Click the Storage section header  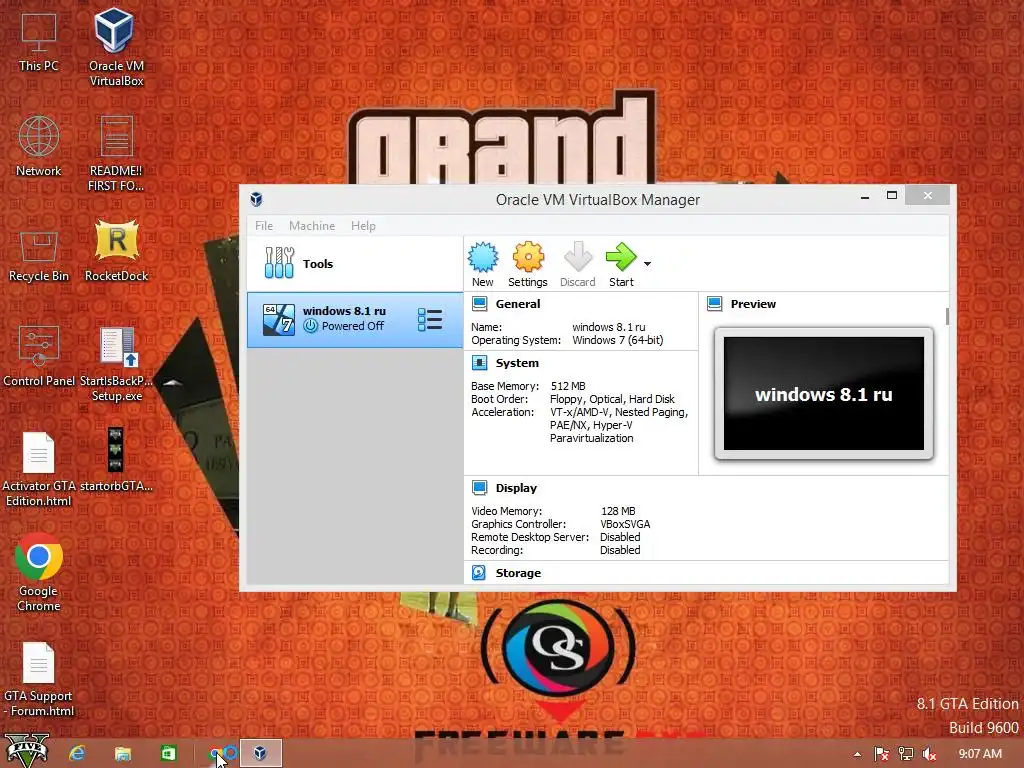[518, 573]
